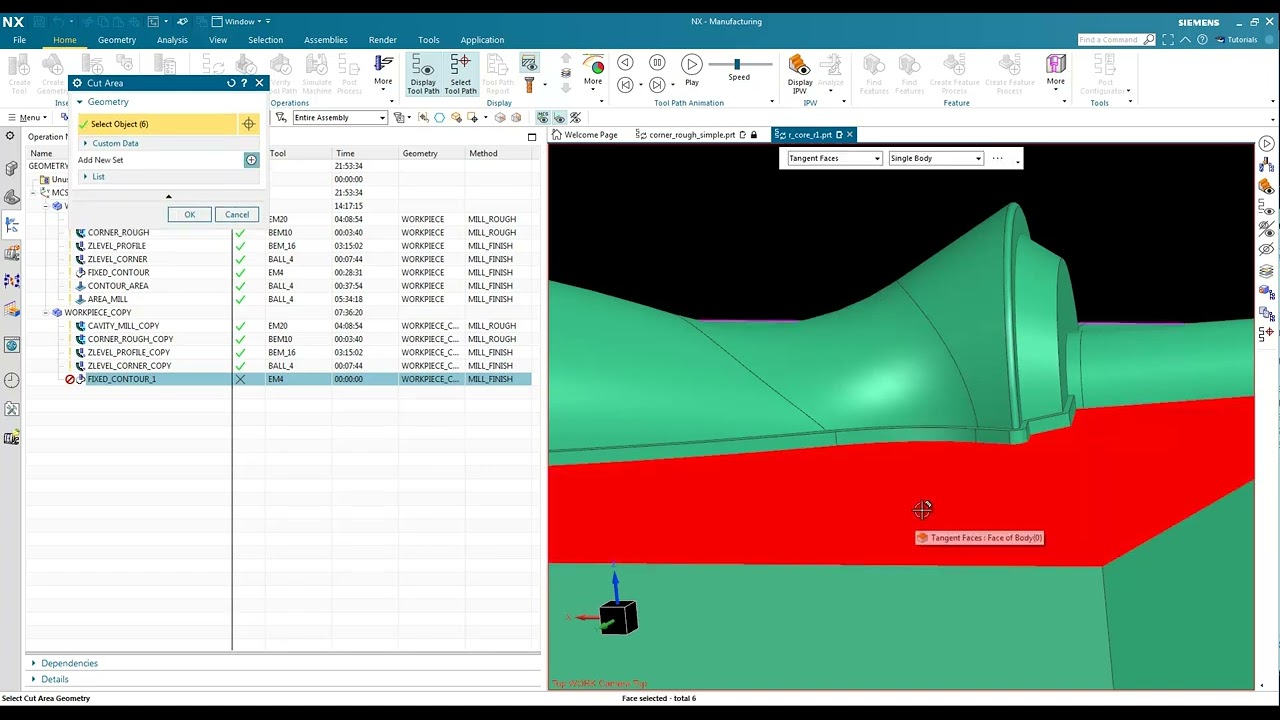Switch to the Render tab
Image resolution: width=1280 pixels, height=720 pixels.
point(383,40)
